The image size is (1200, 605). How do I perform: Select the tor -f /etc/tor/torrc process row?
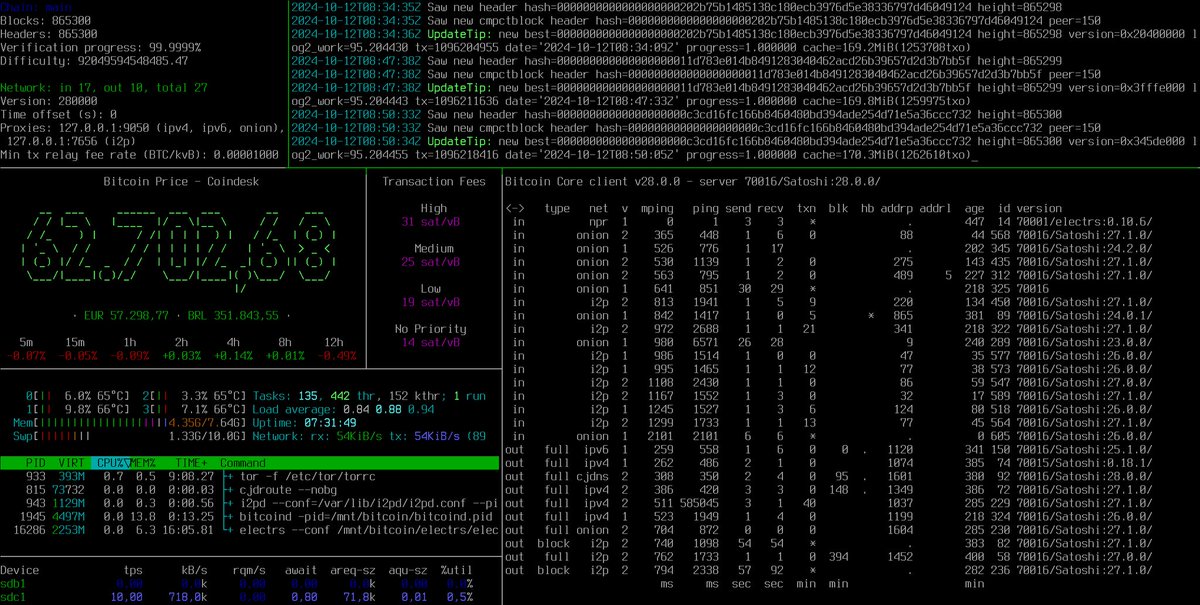click(x=250, y=477)
